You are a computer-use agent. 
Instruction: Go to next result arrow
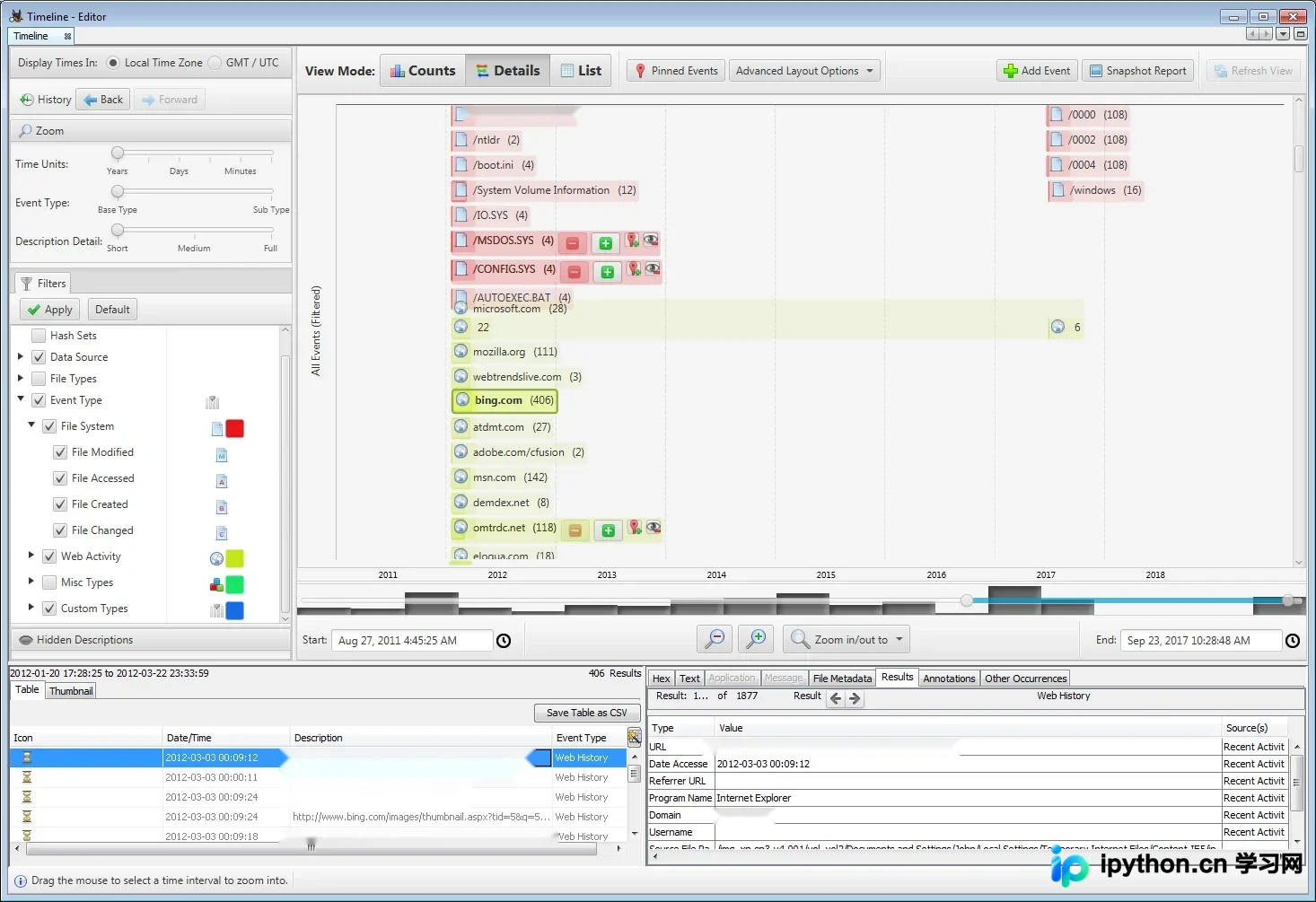click(x=855, y=698)
